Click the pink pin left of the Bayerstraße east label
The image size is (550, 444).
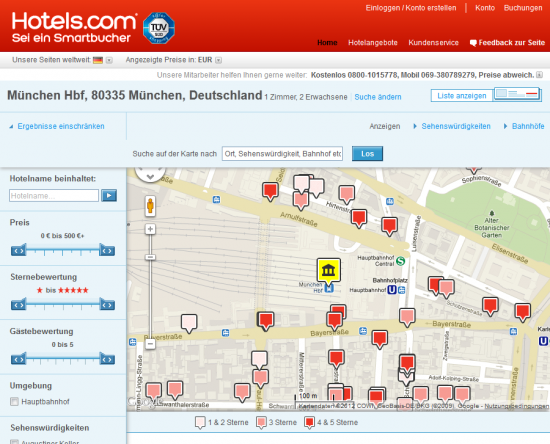point(407,317)
